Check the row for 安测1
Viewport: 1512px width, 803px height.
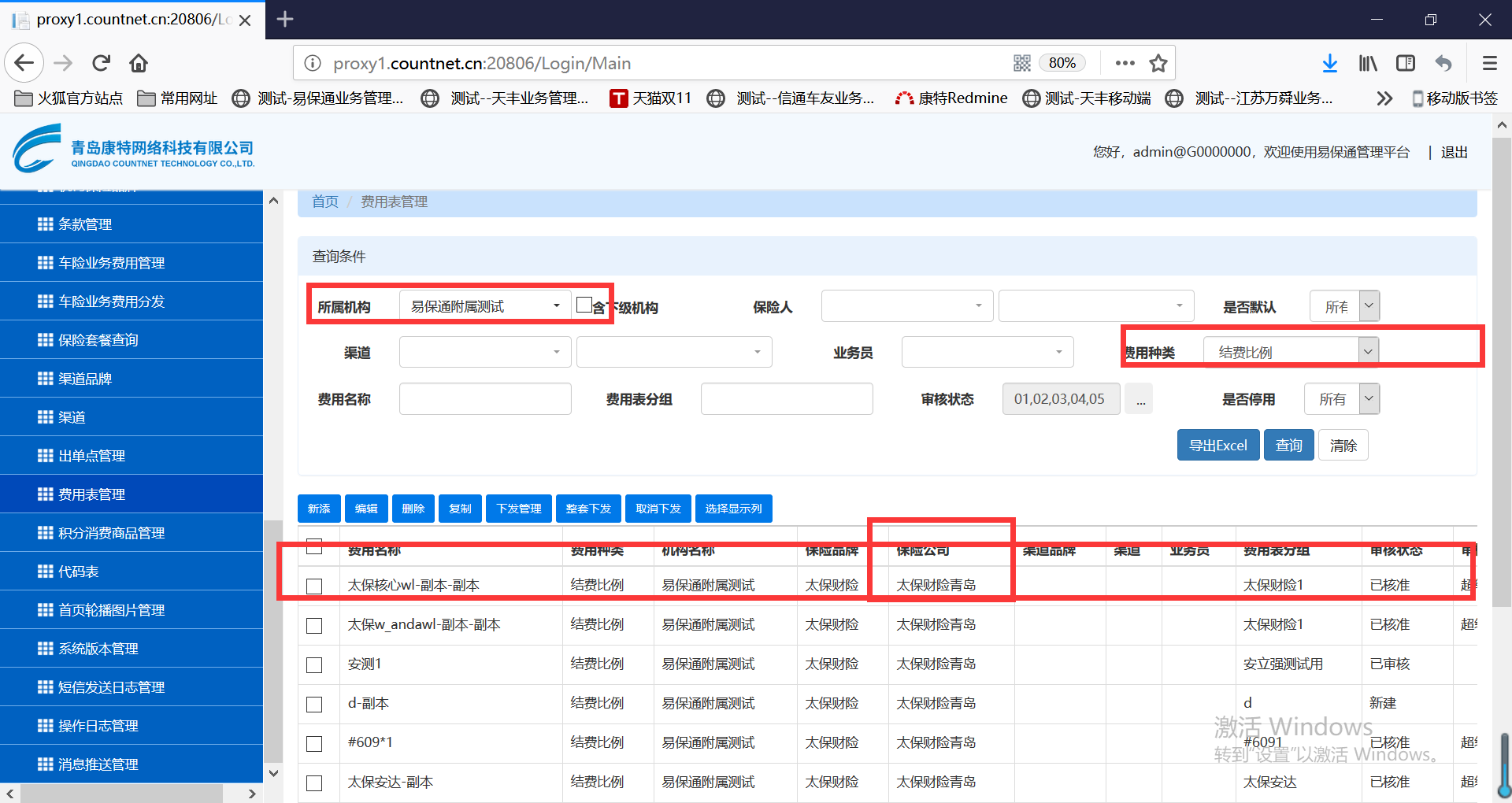tap(314, 665)
